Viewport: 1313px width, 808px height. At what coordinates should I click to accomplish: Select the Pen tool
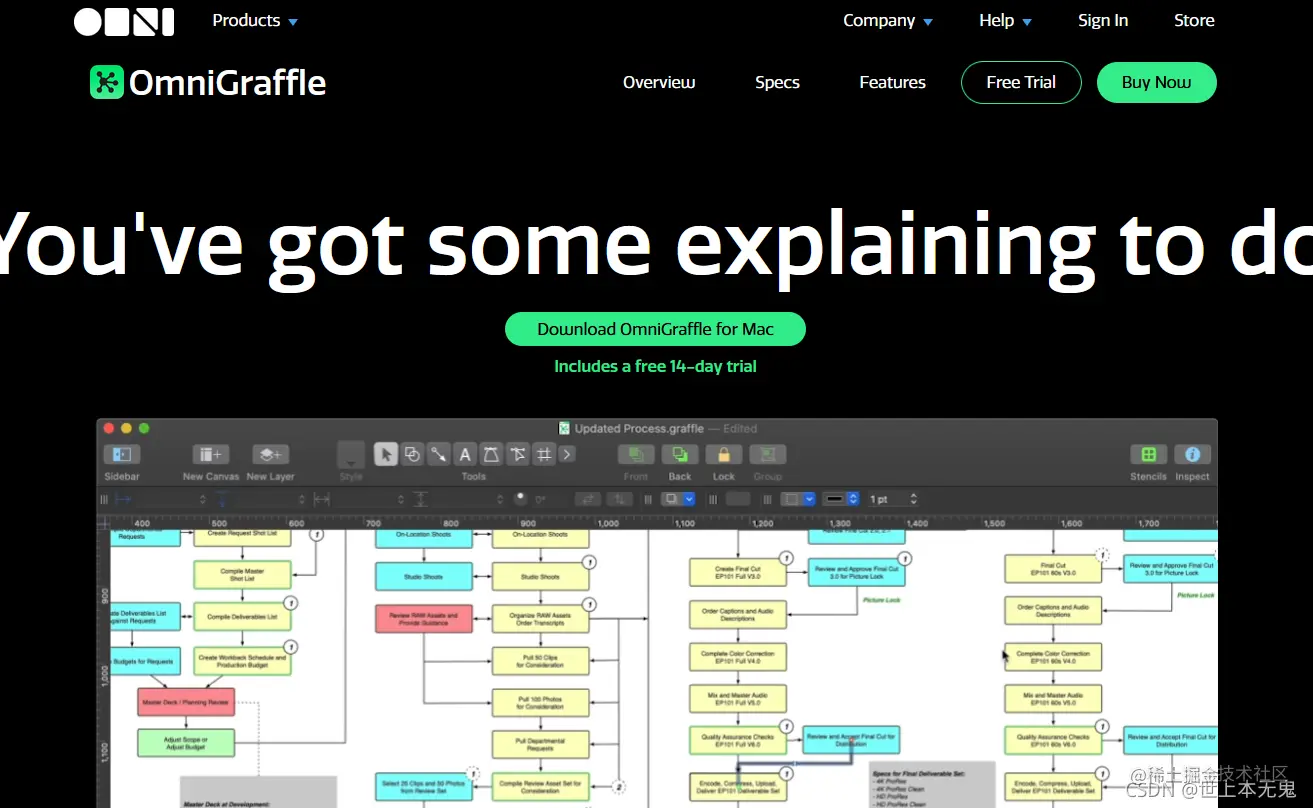pyautogui.click(x=491, y=454)
